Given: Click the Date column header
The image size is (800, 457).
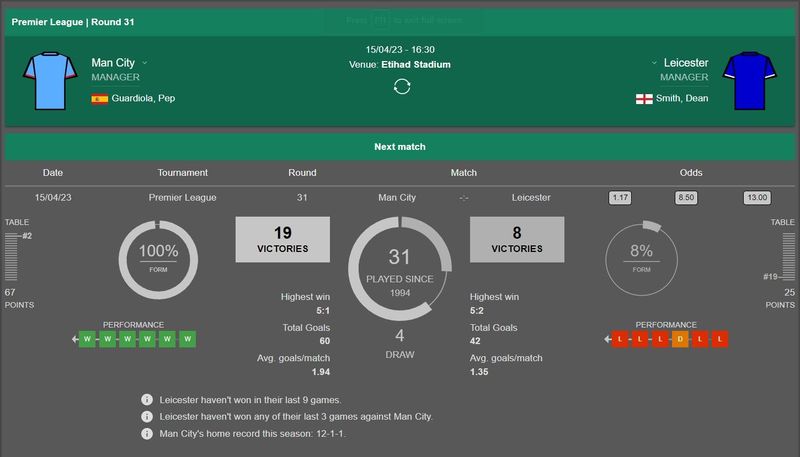Looking at the screenshot, I should click(53, 172).
